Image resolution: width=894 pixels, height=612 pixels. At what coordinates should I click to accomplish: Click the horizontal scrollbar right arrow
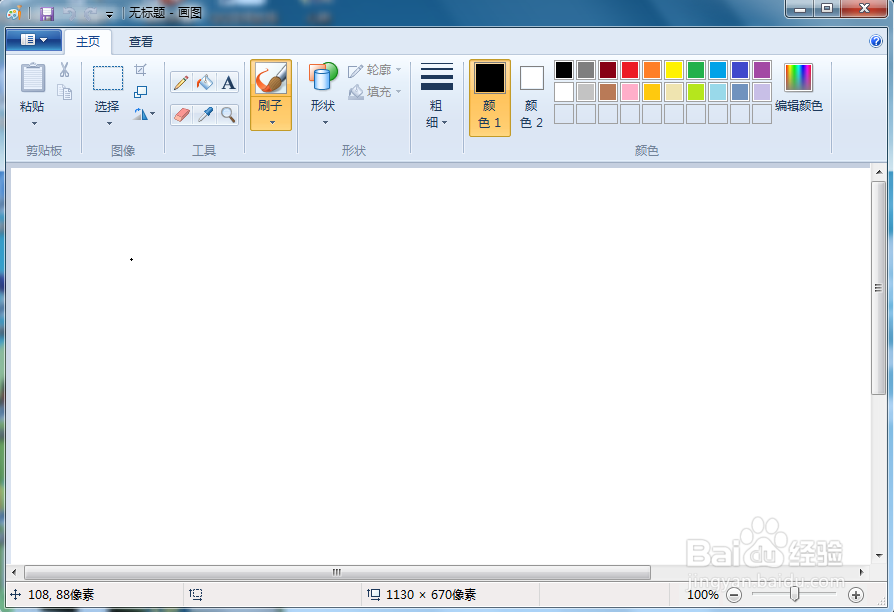(862, 572)
